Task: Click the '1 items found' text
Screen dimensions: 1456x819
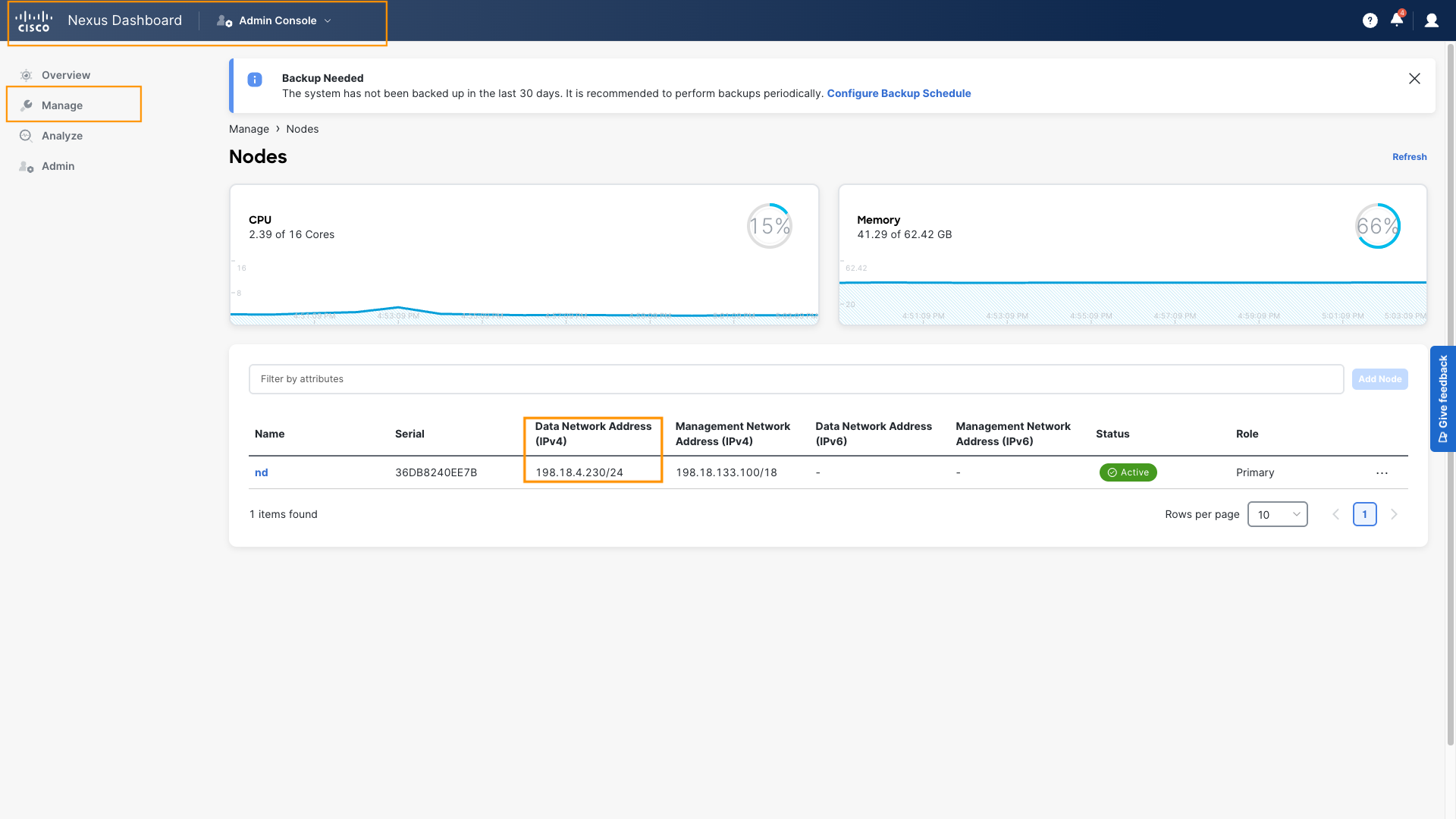Action: coord(284,514)
